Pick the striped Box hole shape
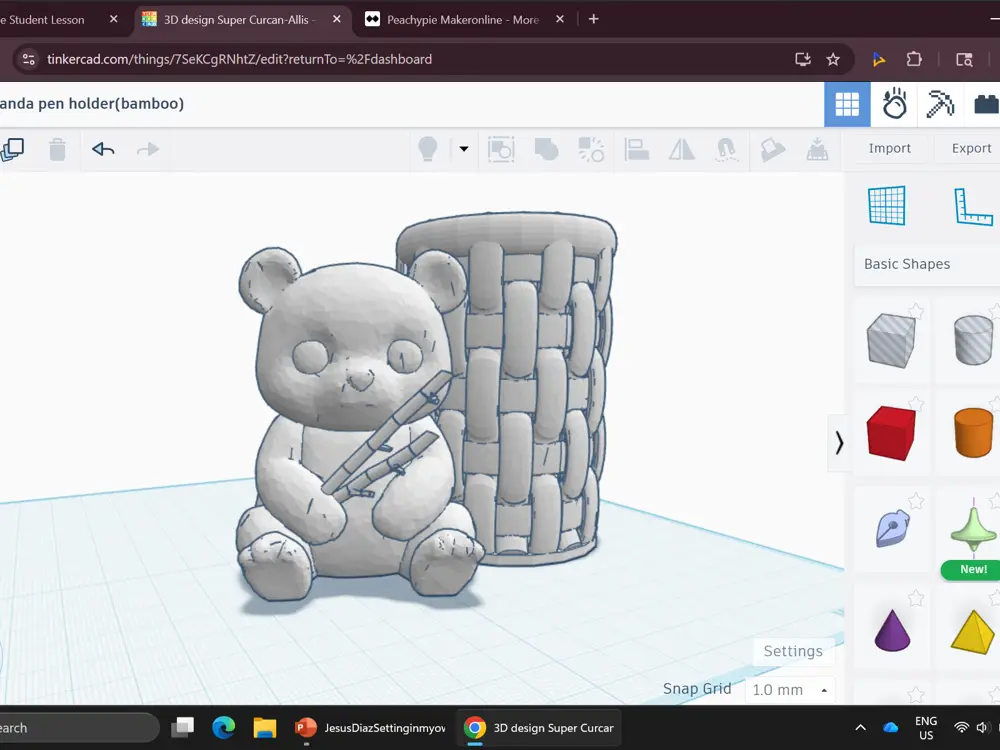1000x750 pixels. (x=890, y=341)
